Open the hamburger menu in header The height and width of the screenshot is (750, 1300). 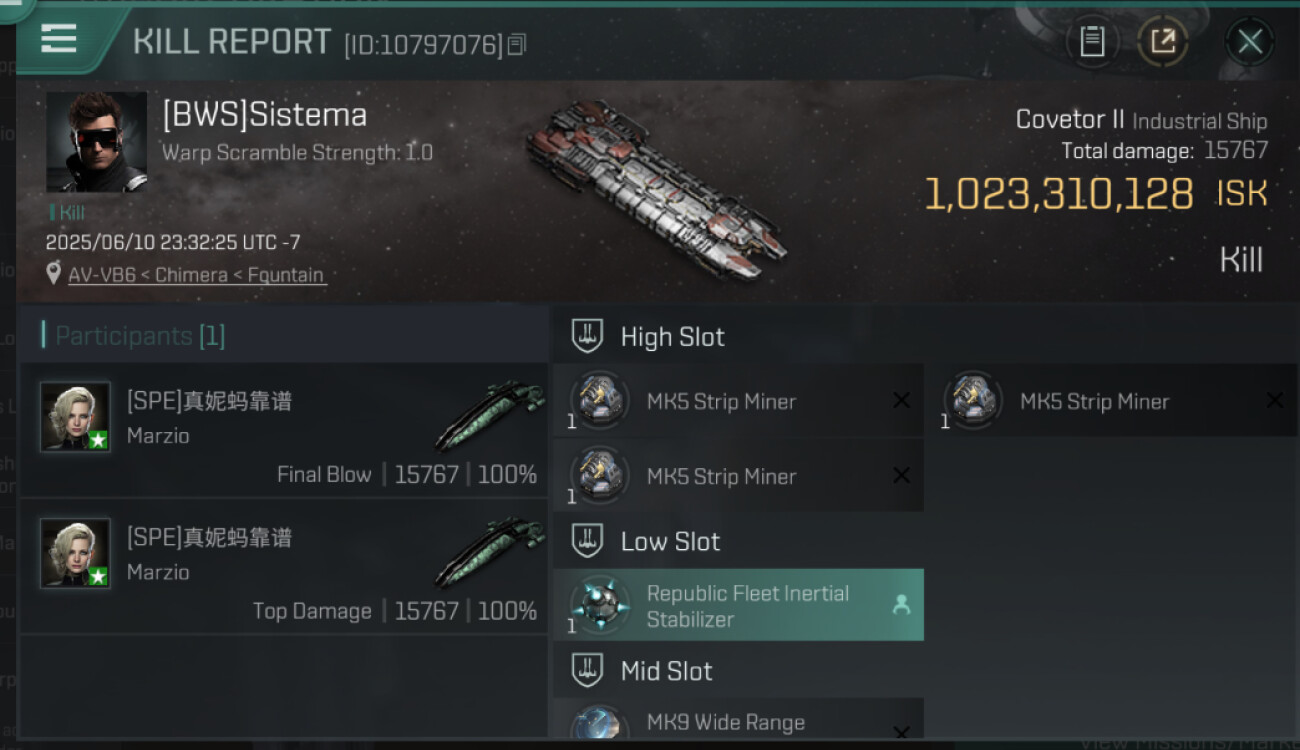(x=59, y=39)
